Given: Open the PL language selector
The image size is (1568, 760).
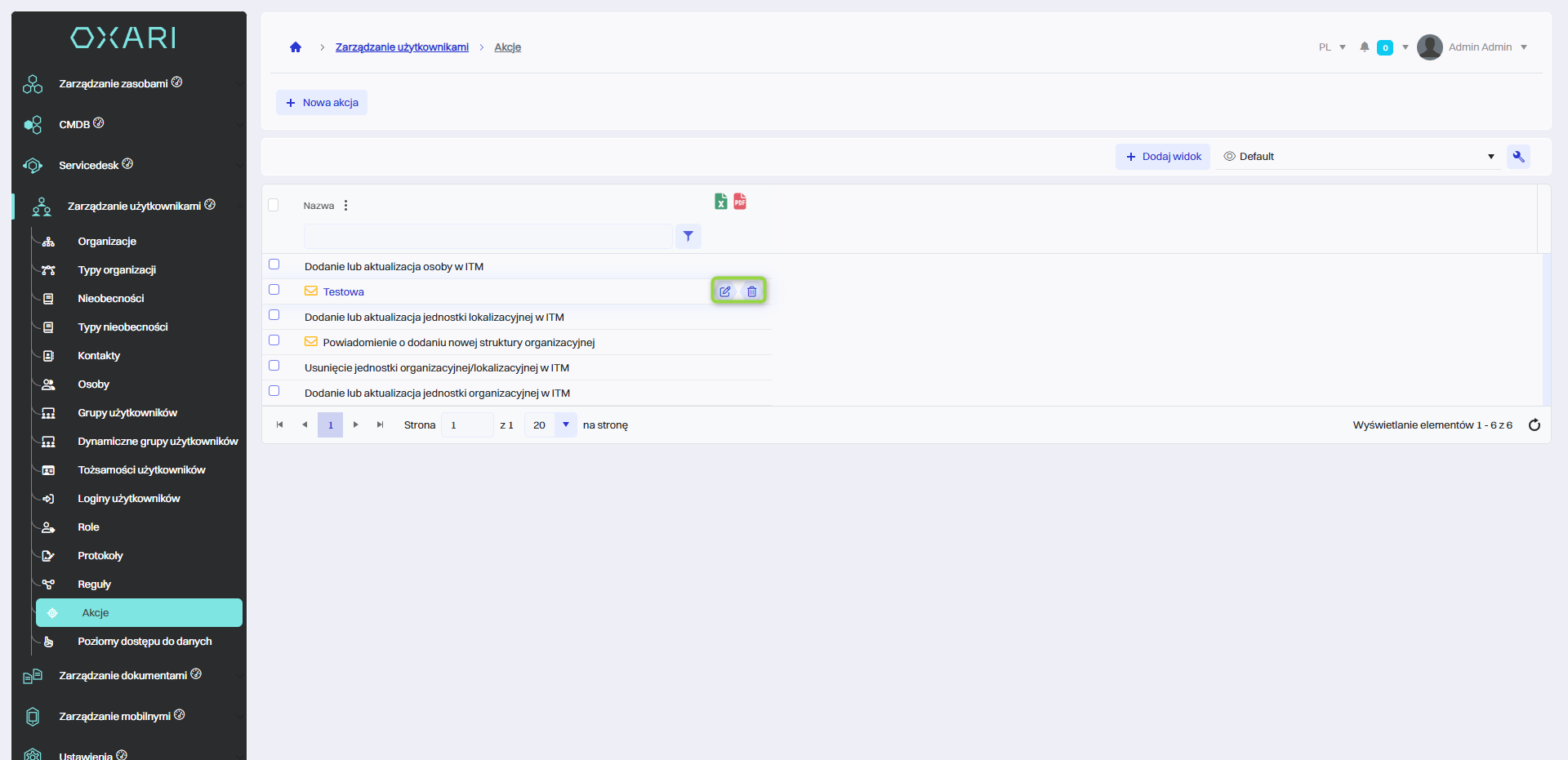Looking at the screenshot, I should pyautogui.click(x=1331, y=47).
